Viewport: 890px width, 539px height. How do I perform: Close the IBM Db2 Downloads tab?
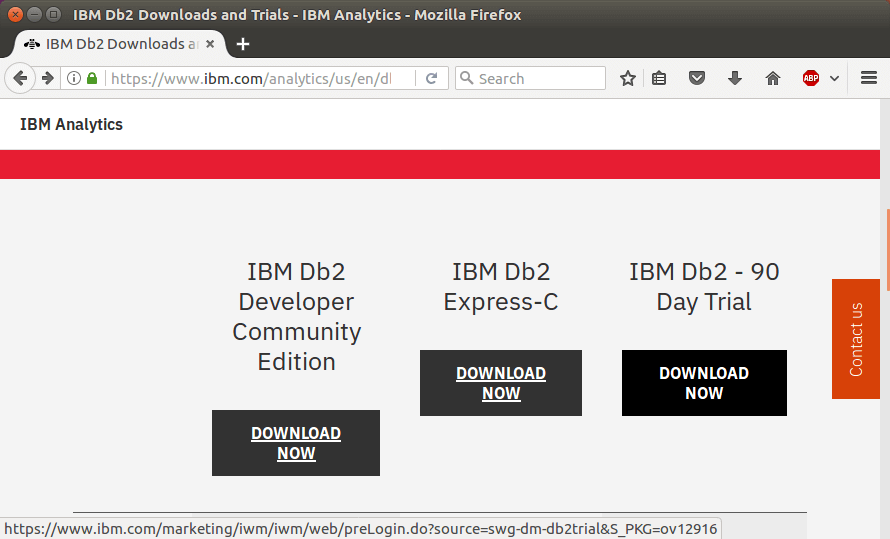coord(210,44)
